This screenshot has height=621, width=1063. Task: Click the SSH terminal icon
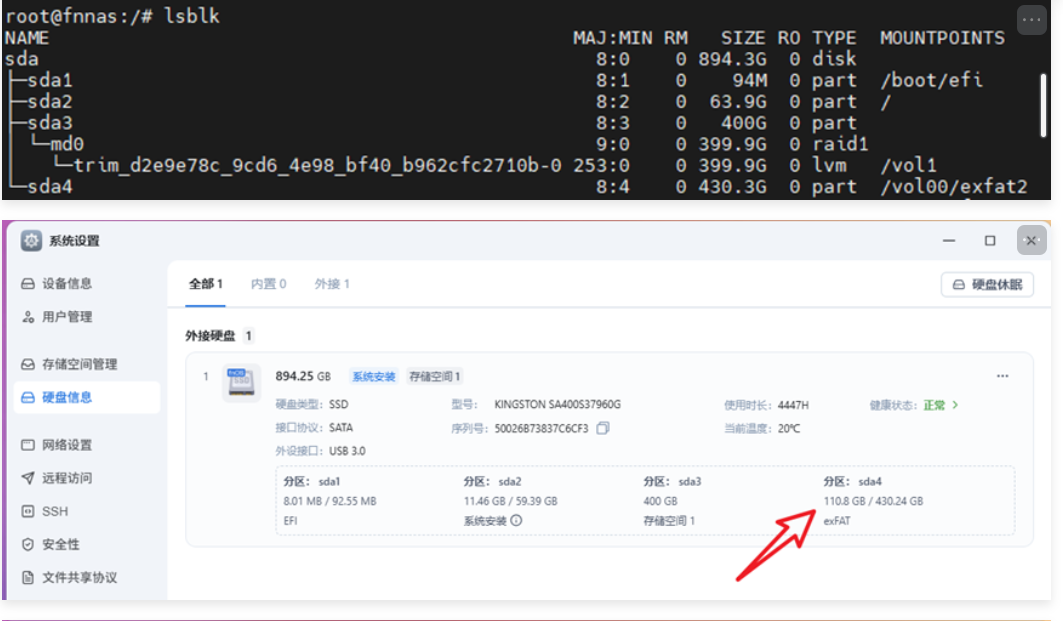[x=28, y=511]
